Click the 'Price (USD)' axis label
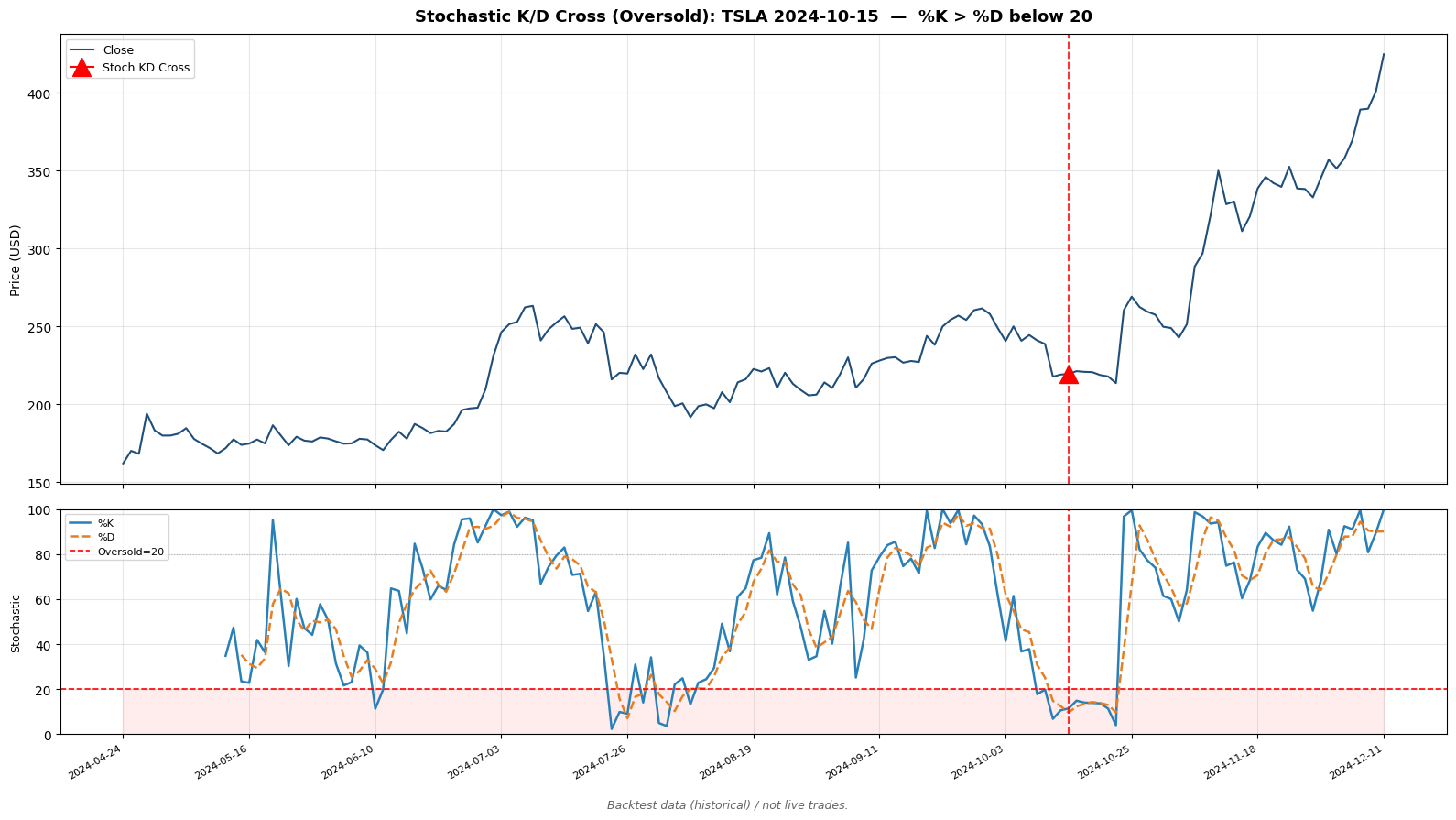The width and height of the screenshot is (1456, 820). coord(15,259)
